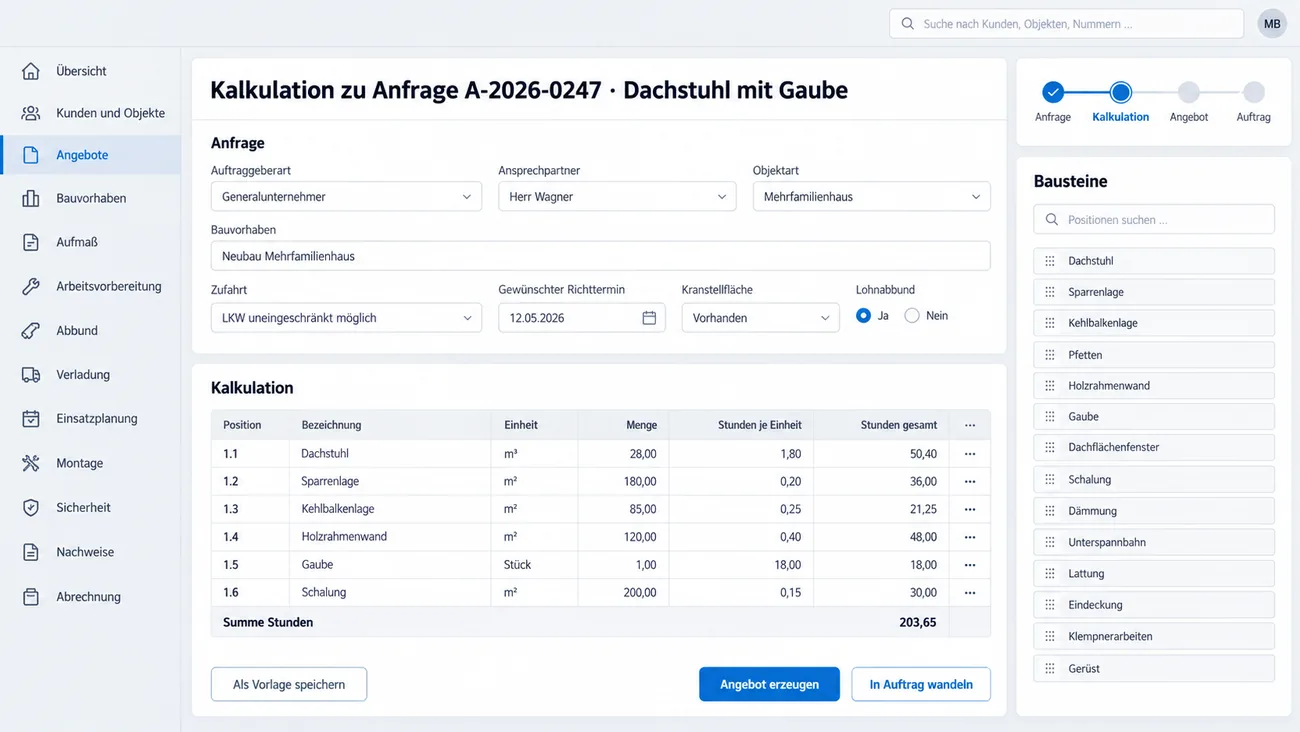Open the MB user avatar
Viewport: 1300px width, 732px height.
pyautogui.click(x=1272, y=24)
